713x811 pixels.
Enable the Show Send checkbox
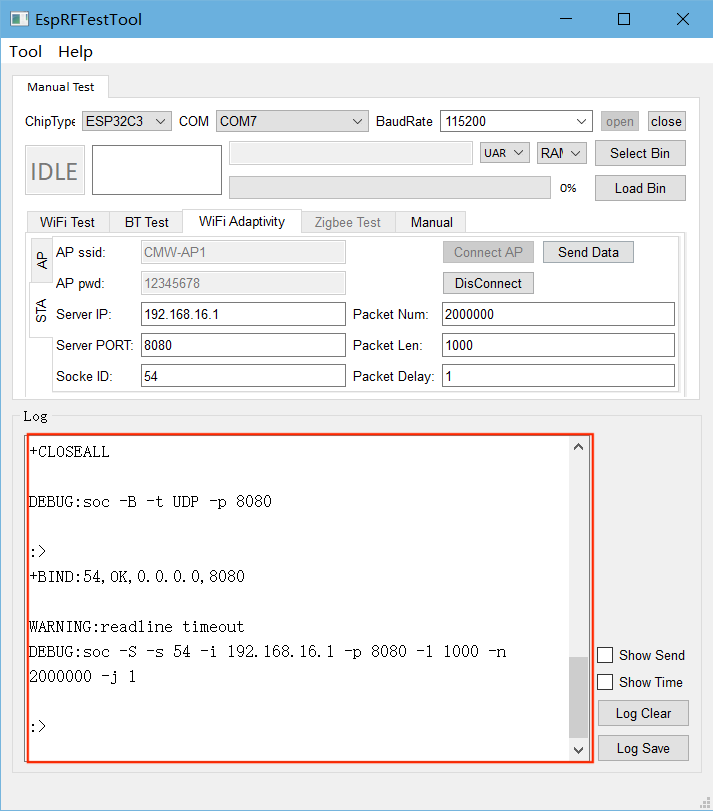pos(605,655)
